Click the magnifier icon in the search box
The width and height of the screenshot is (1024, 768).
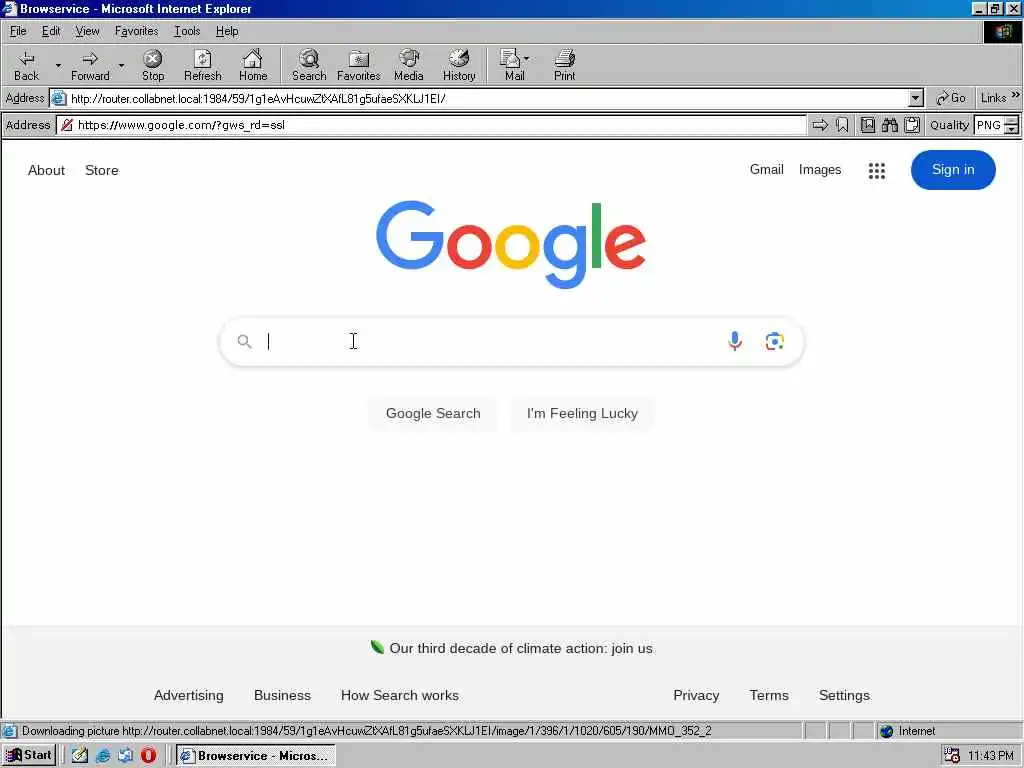coord(244,341)
